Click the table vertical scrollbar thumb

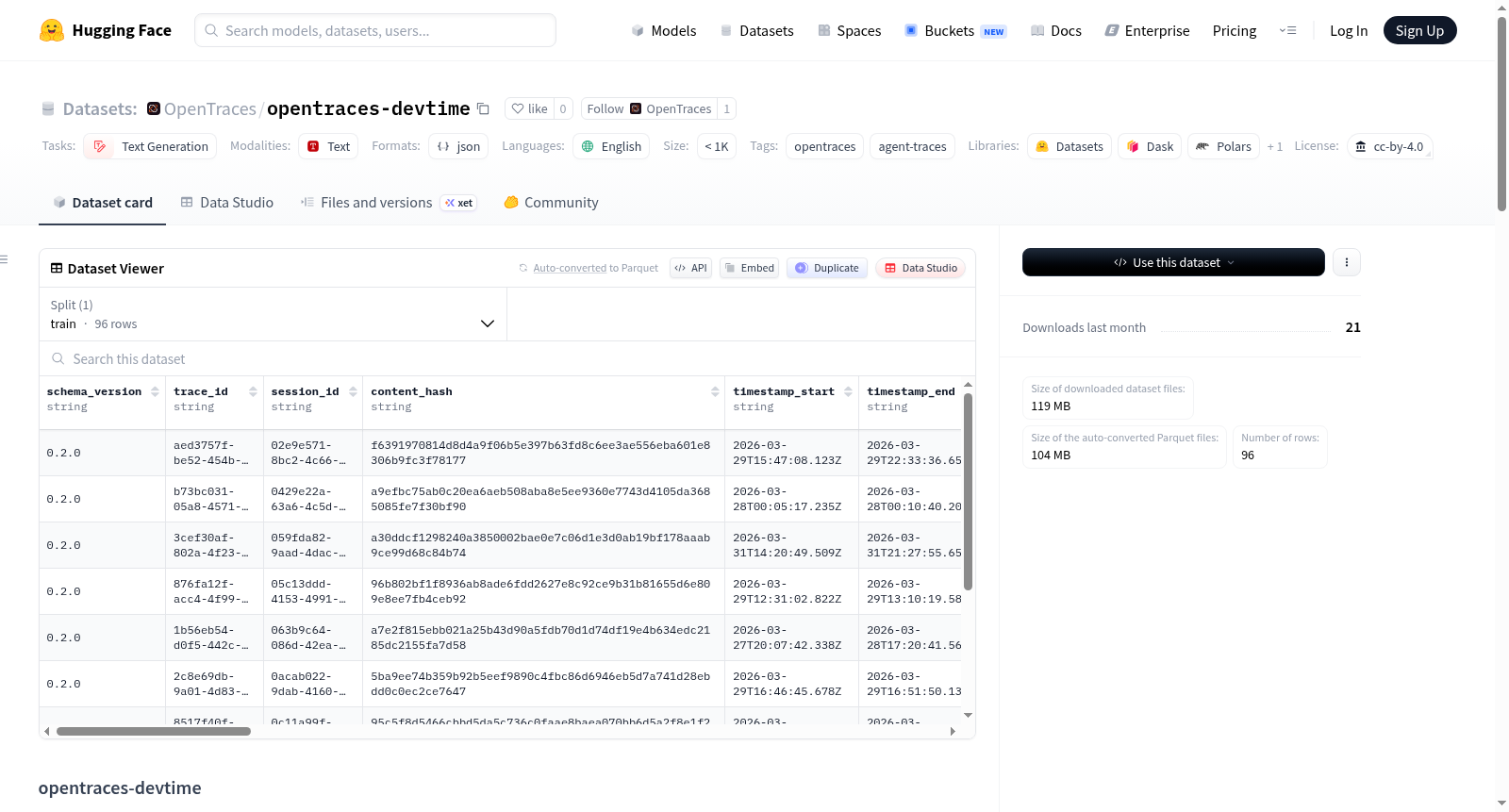click(968, 490)
